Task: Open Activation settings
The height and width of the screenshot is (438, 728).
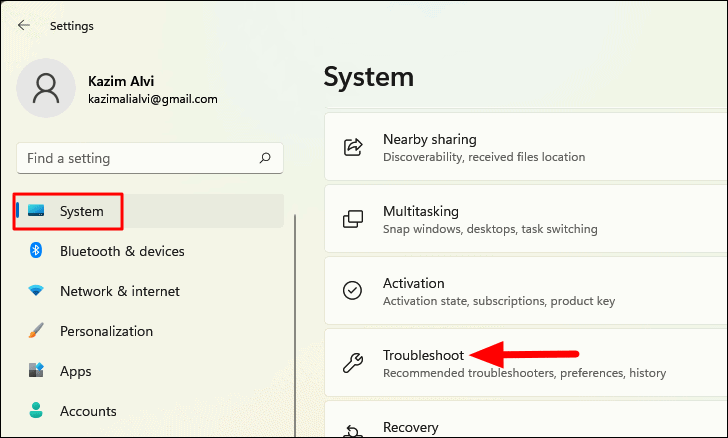Action: (526, 291)
